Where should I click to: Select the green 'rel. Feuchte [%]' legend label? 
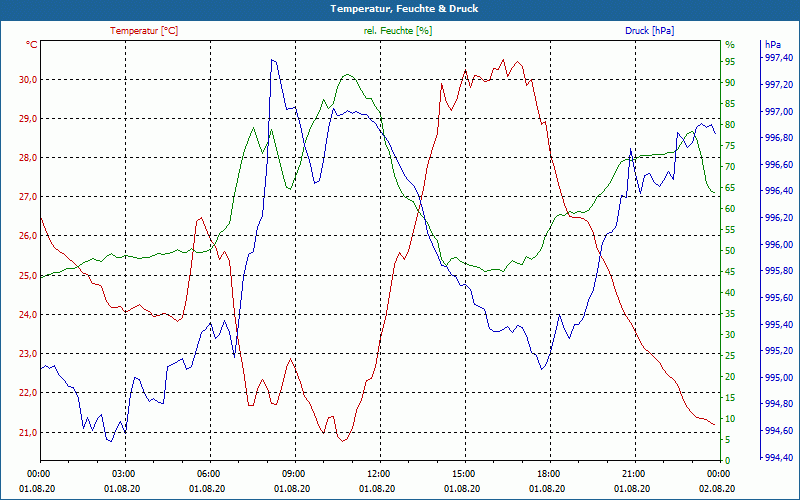point(397,31)
